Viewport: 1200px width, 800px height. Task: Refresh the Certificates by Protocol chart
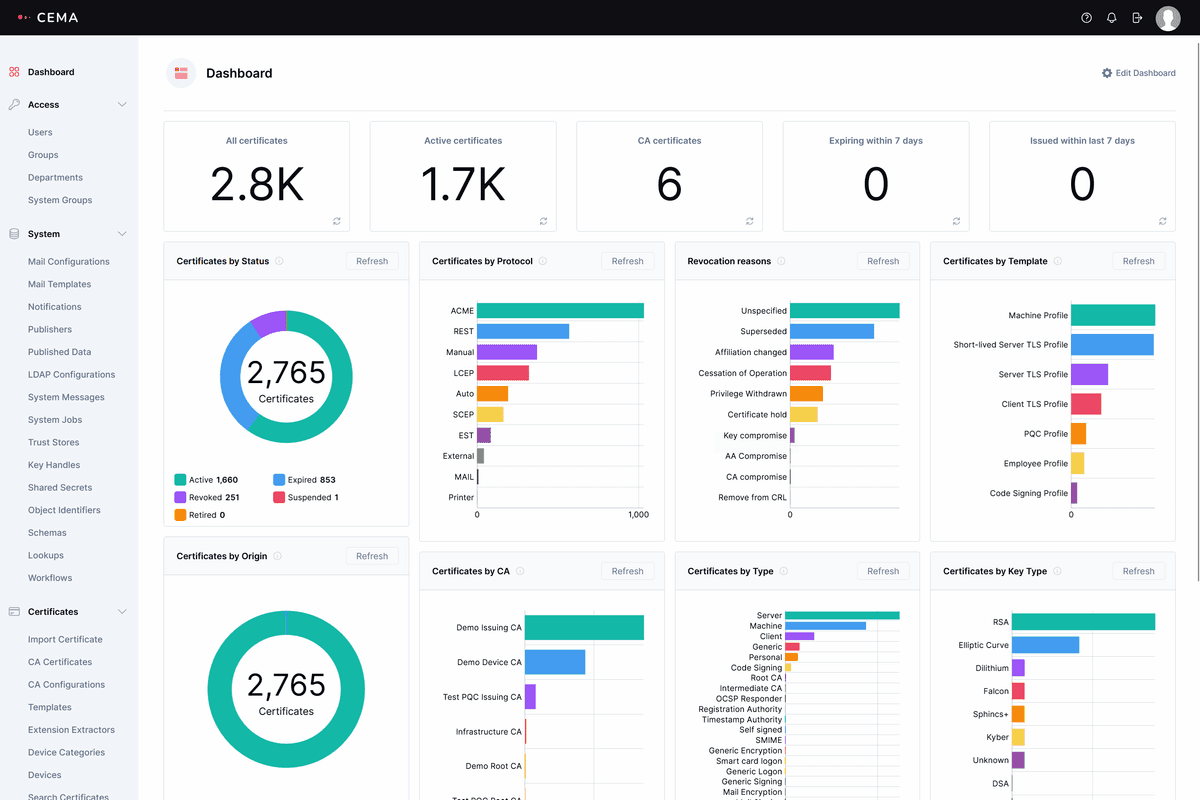point(627,261)
